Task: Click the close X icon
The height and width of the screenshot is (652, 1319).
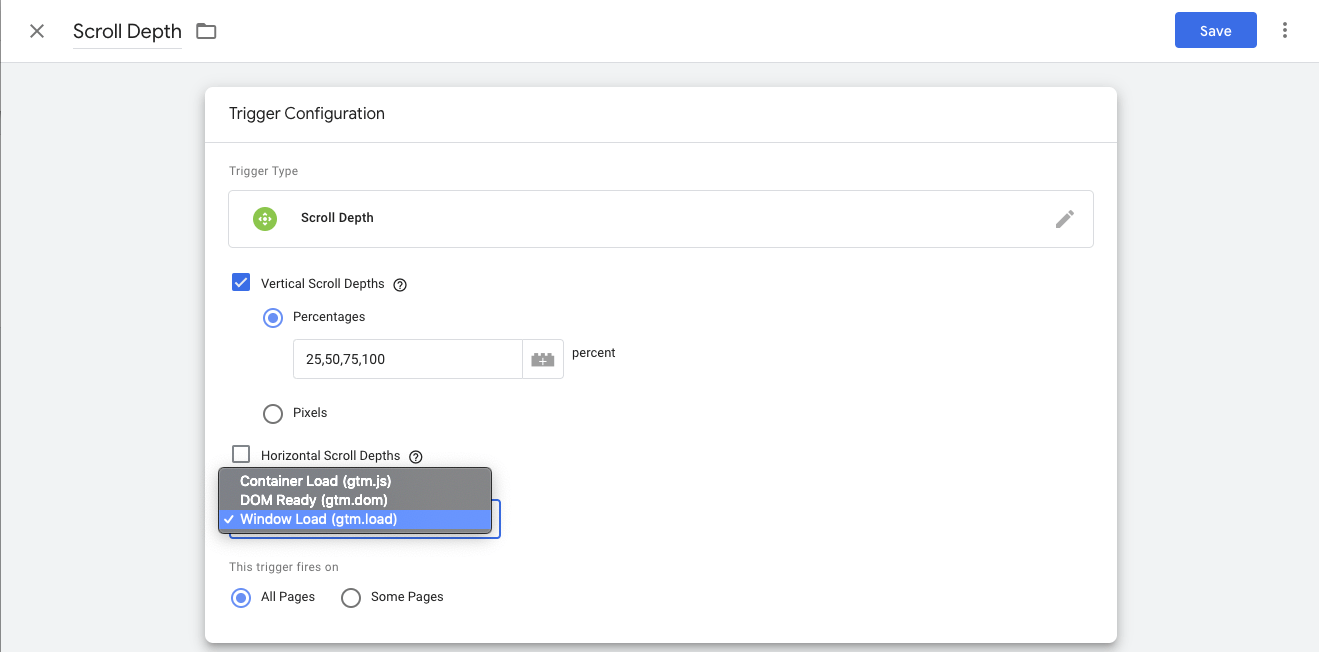Action: tap(37, 31)
